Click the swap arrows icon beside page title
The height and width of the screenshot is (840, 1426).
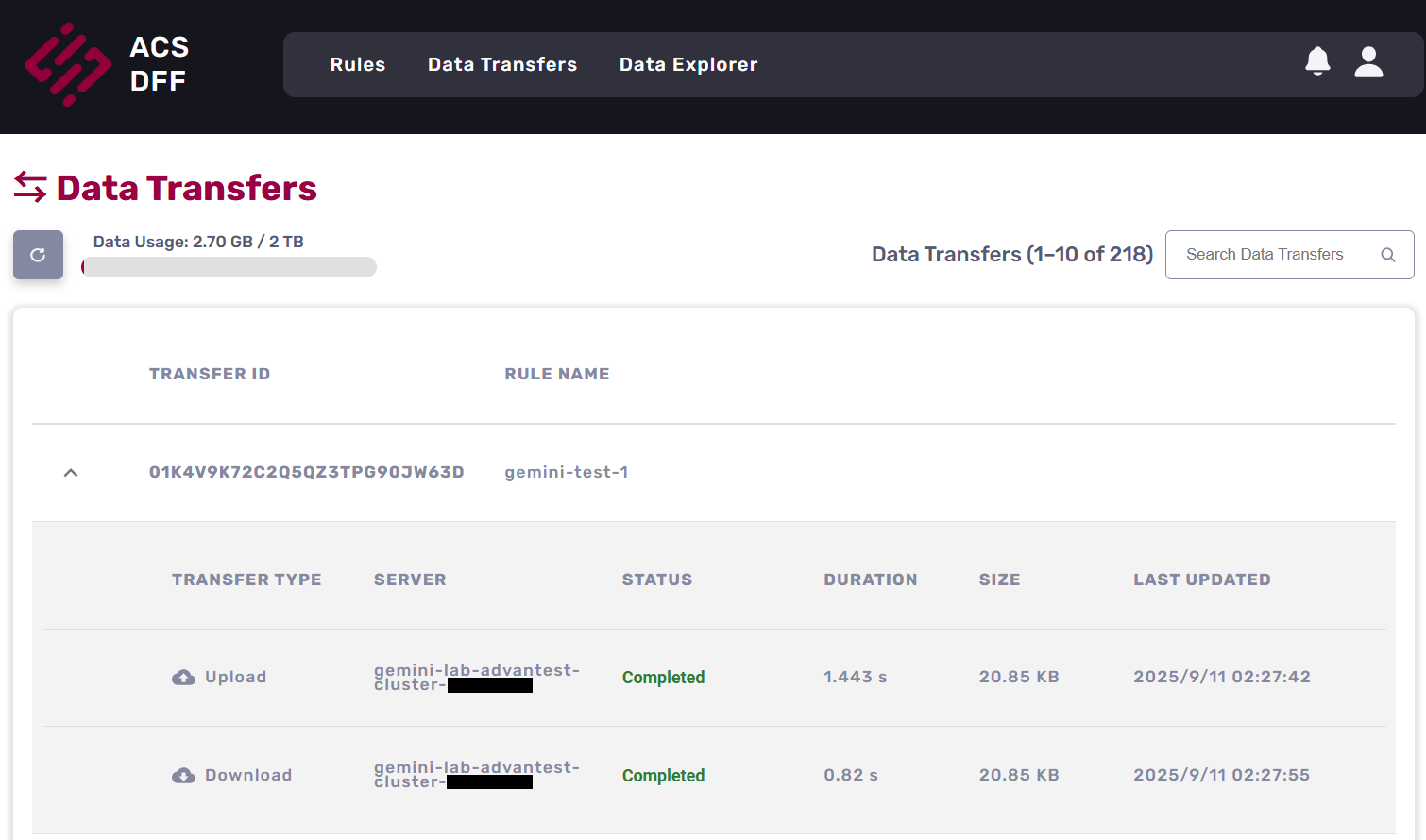(x=30, y=187)
